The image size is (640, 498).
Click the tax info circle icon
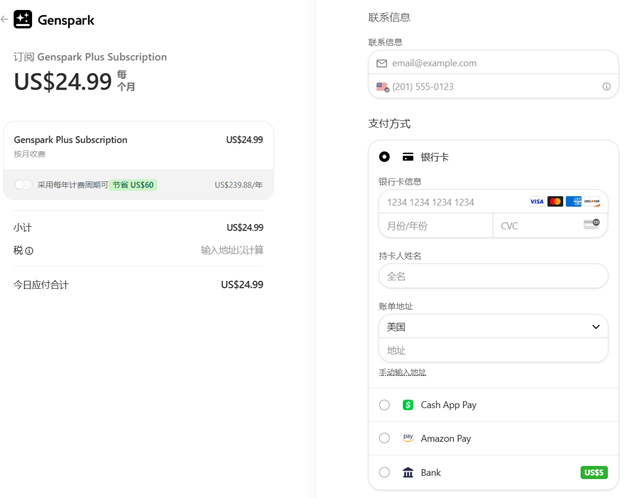click(29, 251)
